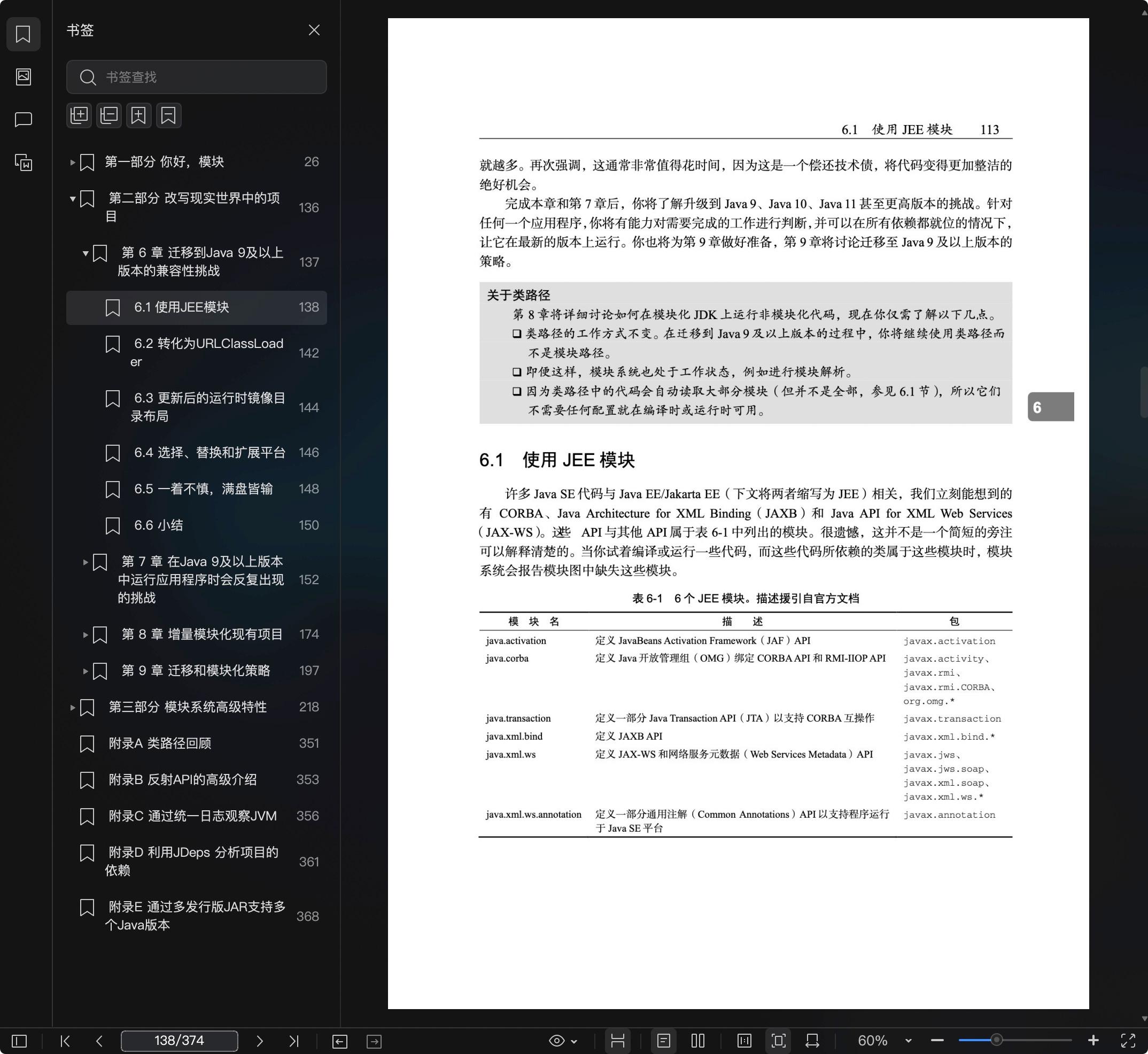1148x1054 pixels.
Task: Collapse 第 6 章 bookmark node
Action: click(x=86, y=253)
